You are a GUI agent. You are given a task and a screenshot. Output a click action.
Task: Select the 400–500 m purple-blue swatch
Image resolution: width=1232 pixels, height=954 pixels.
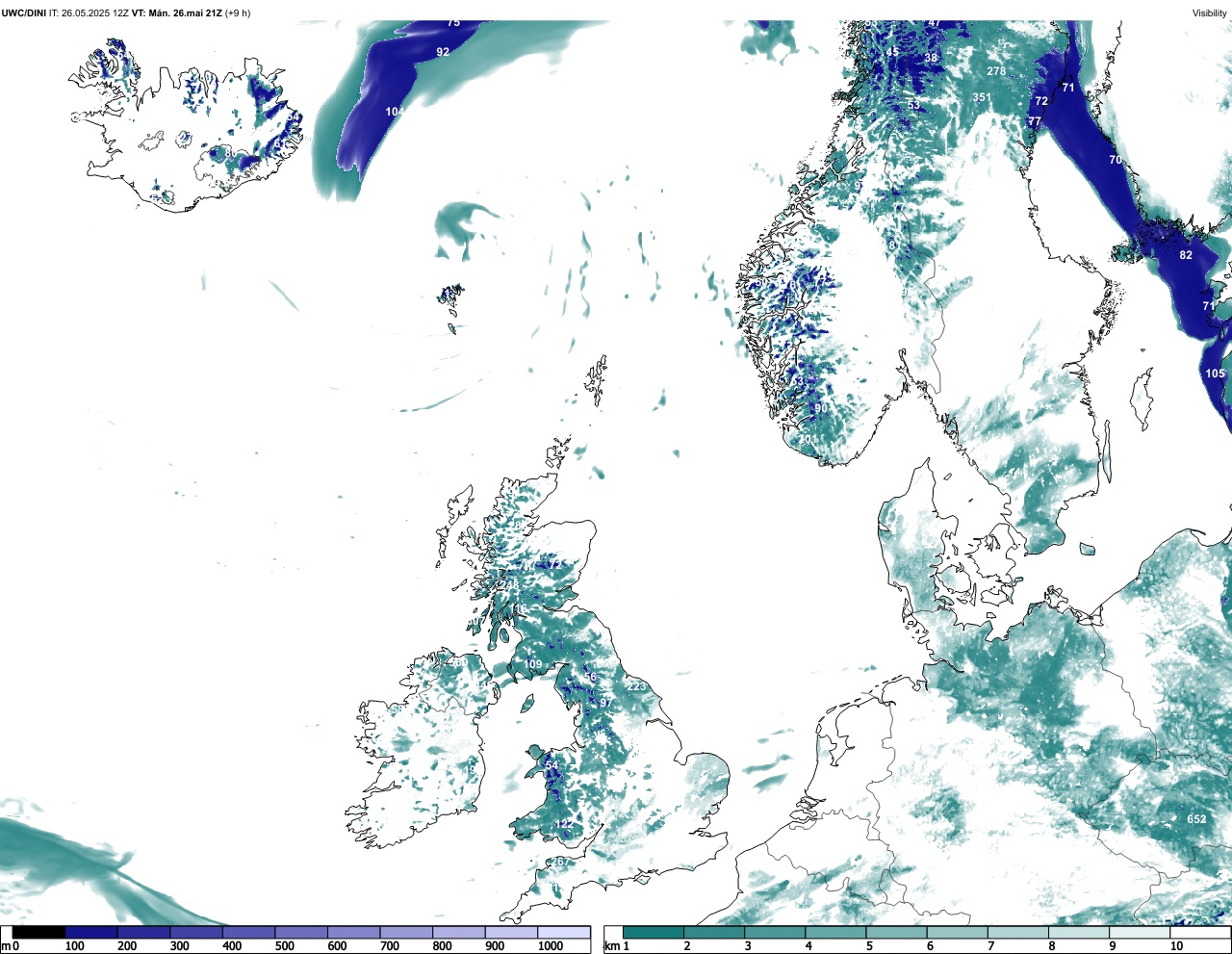249,932
